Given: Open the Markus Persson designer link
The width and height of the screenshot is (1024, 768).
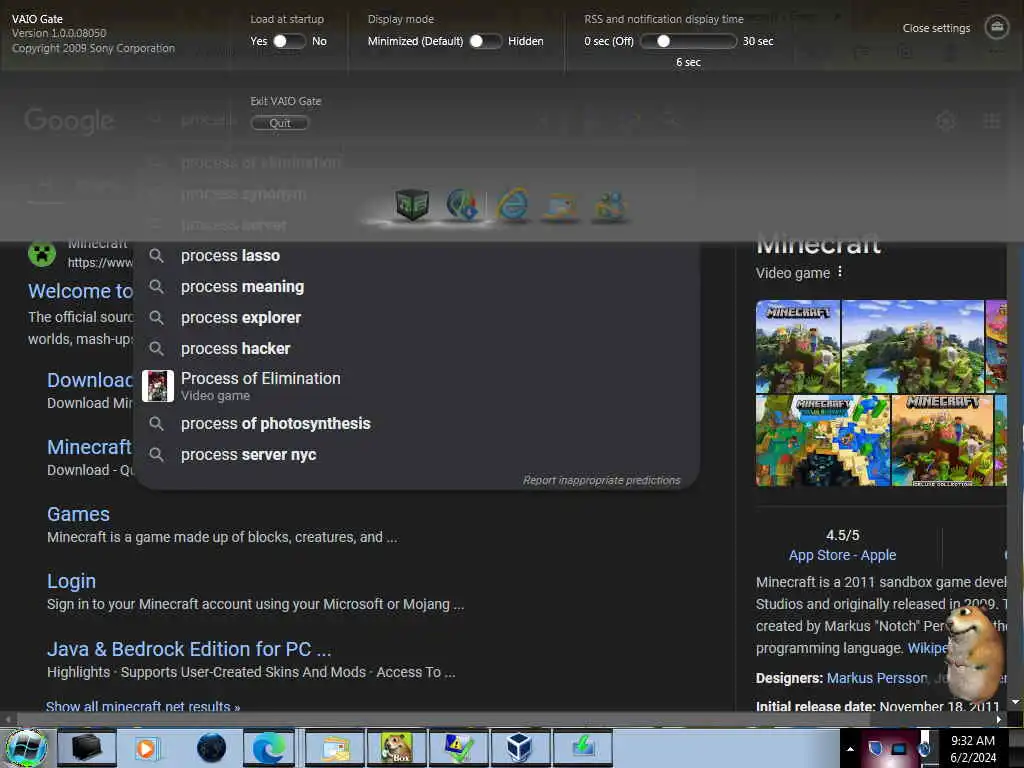Looking at the screenshot, I should click(x=876, y=678).
